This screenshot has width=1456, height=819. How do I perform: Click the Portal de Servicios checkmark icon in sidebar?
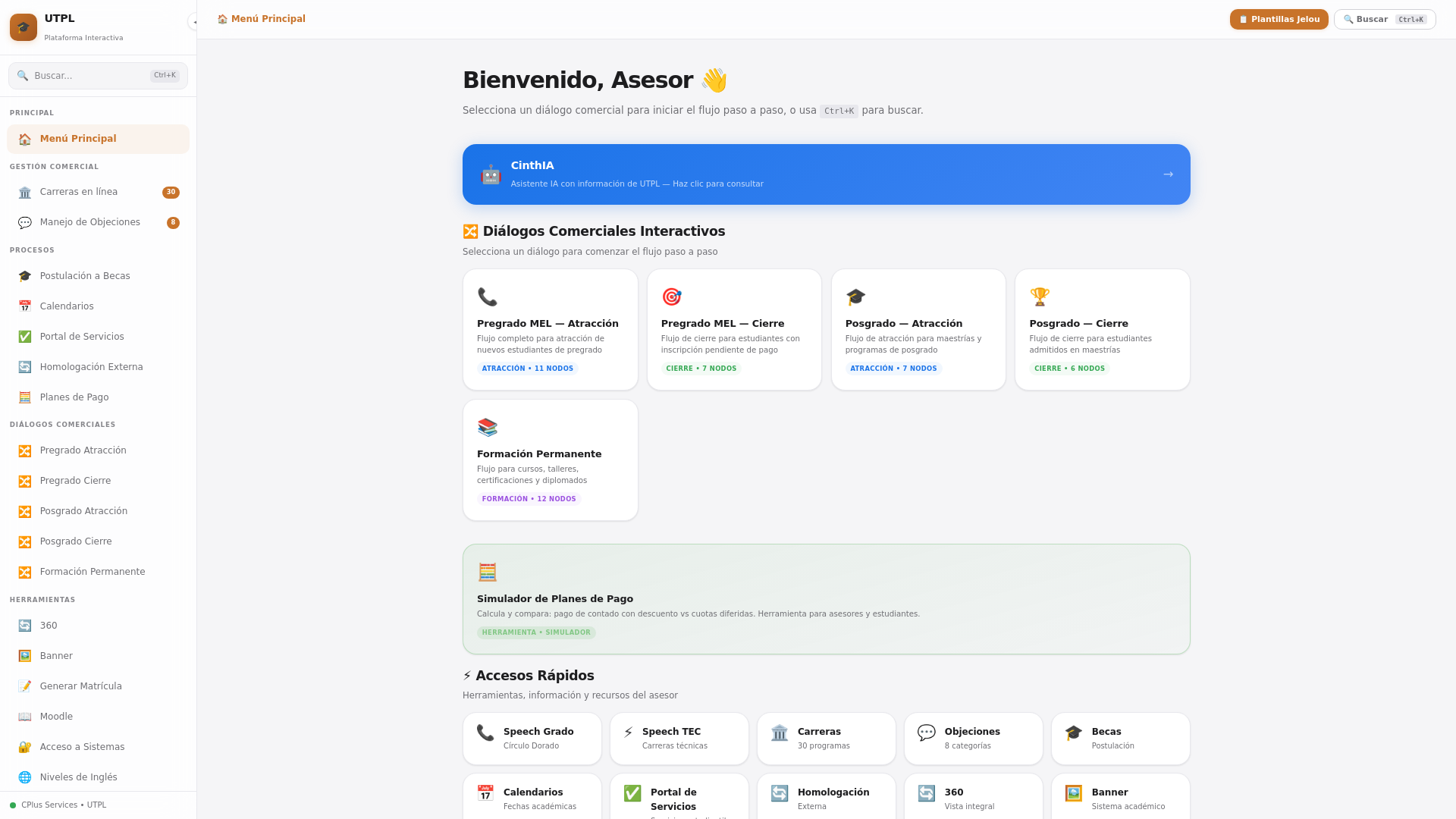pos(25,337)
